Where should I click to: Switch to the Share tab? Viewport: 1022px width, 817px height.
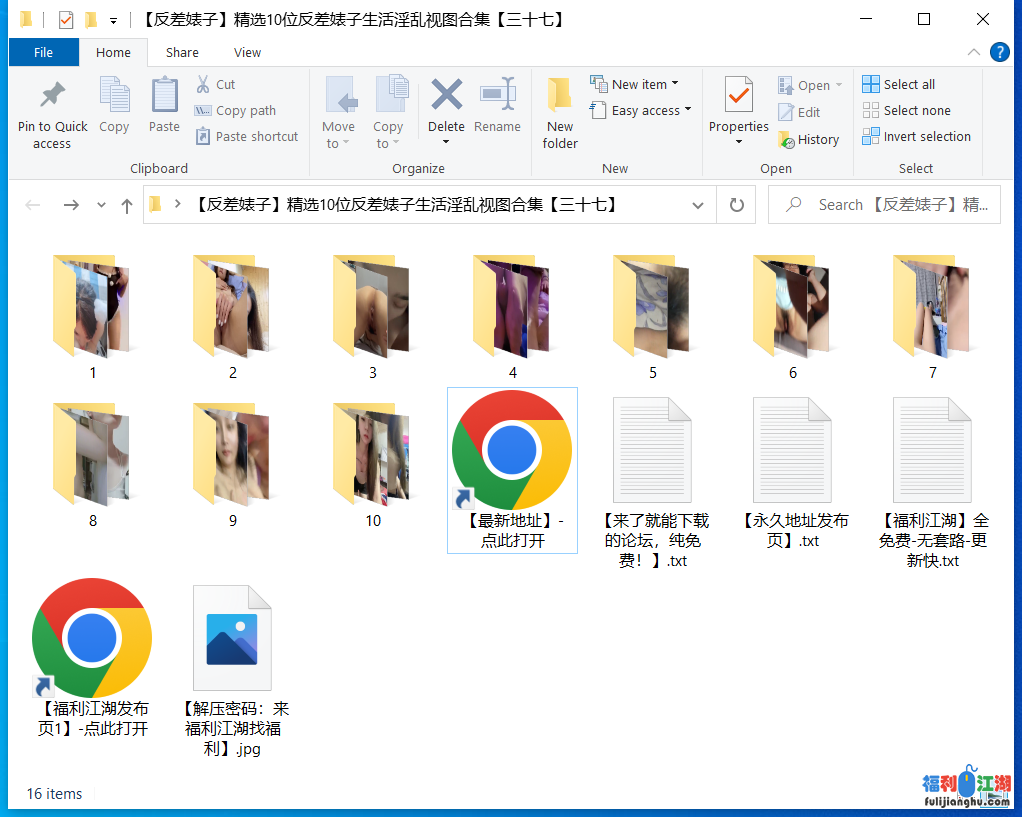pyautogui.click(x=182, y=52)
